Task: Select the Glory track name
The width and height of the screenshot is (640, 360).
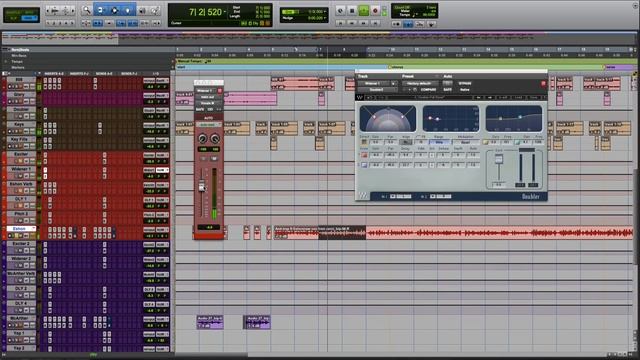Action: point(19,94)
